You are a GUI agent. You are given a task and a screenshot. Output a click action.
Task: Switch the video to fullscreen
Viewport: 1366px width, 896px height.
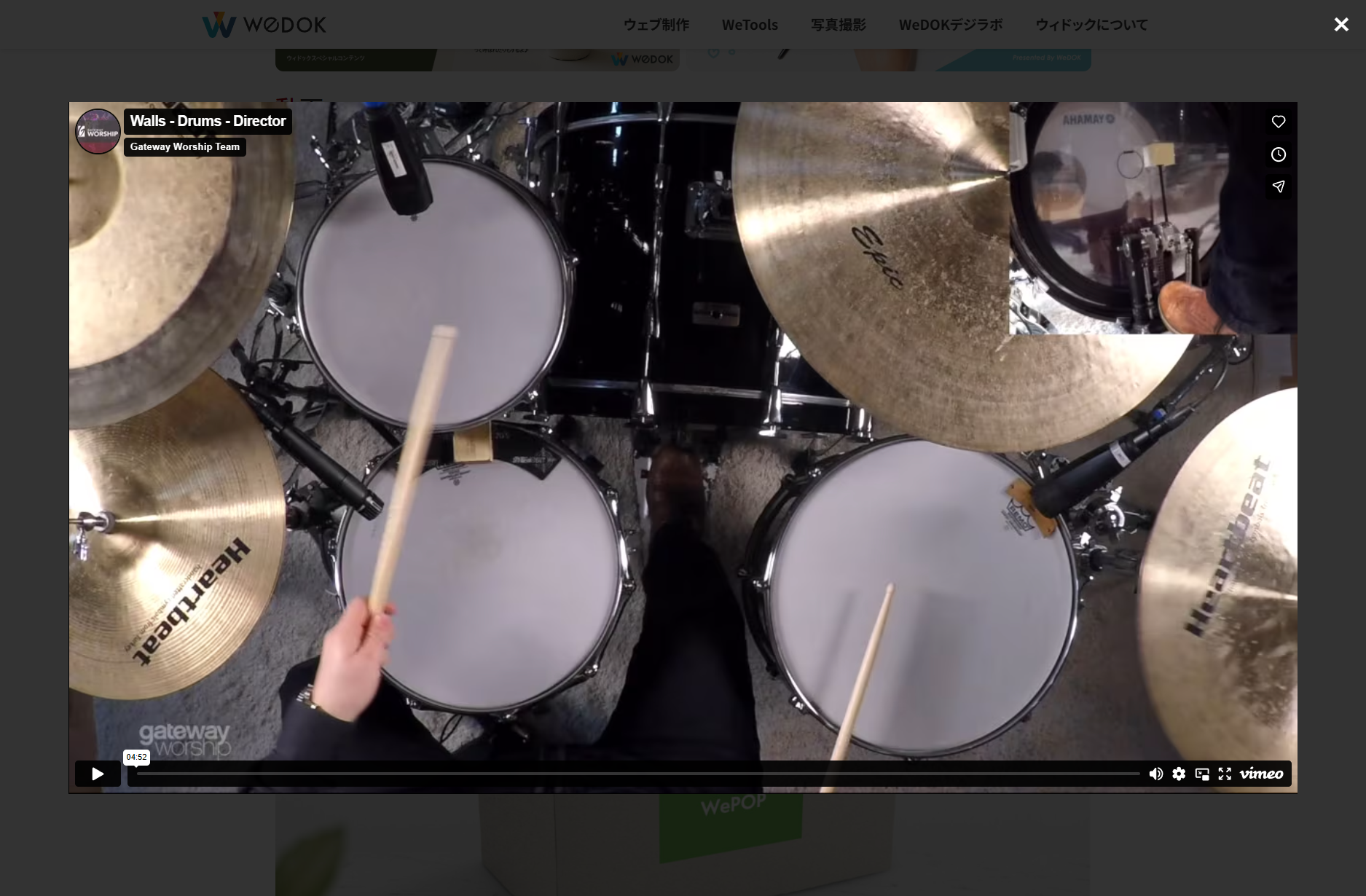pyautogui.click(x=1225, y=774)
